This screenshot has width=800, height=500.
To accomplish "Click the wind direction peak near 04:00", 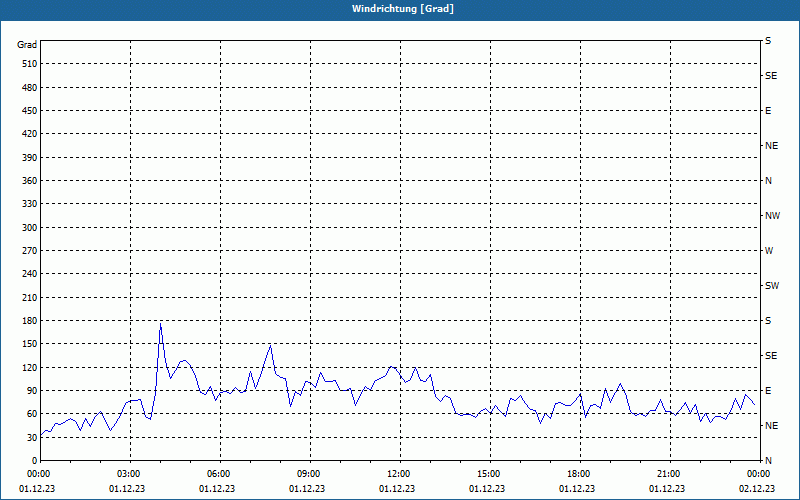I will click(160, 323).
